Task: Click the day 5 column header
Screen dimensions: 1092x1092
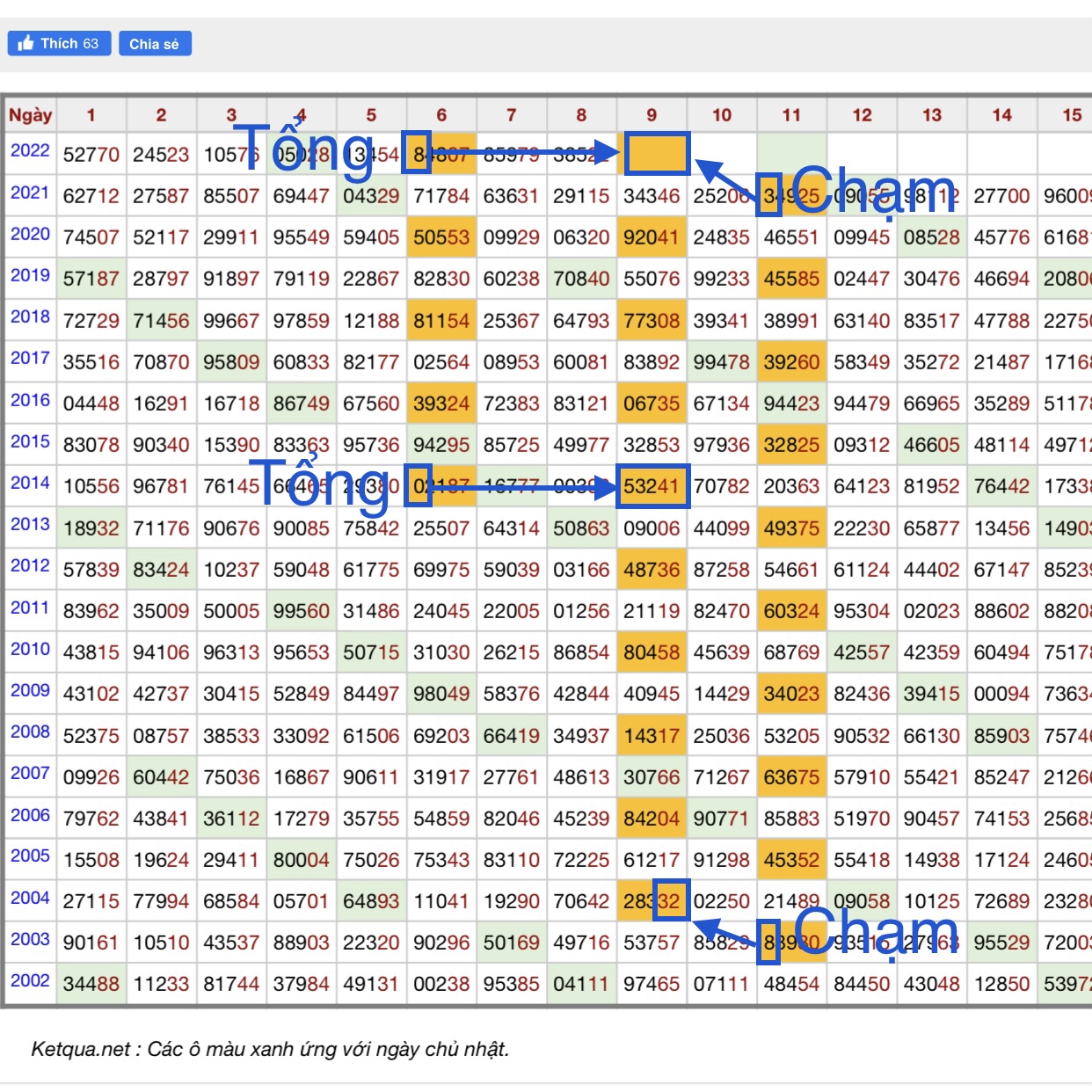Action: pos(371,115)
